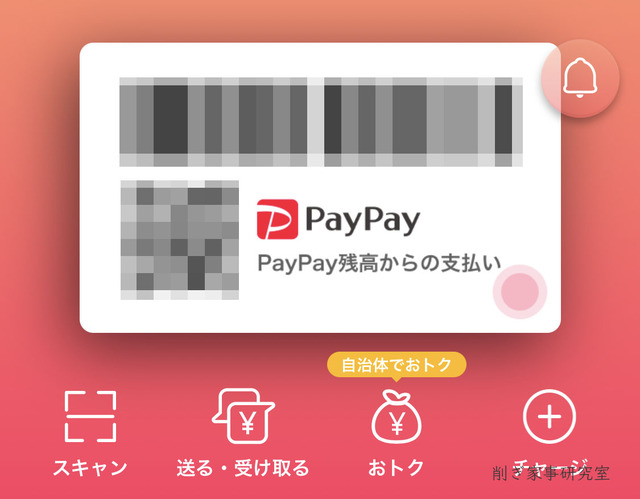Open the 自治体でおトク yellow badge
Image resolution: width=640 pixels, height=499 pixels.
pyautogui.click(x=396, y=365)
